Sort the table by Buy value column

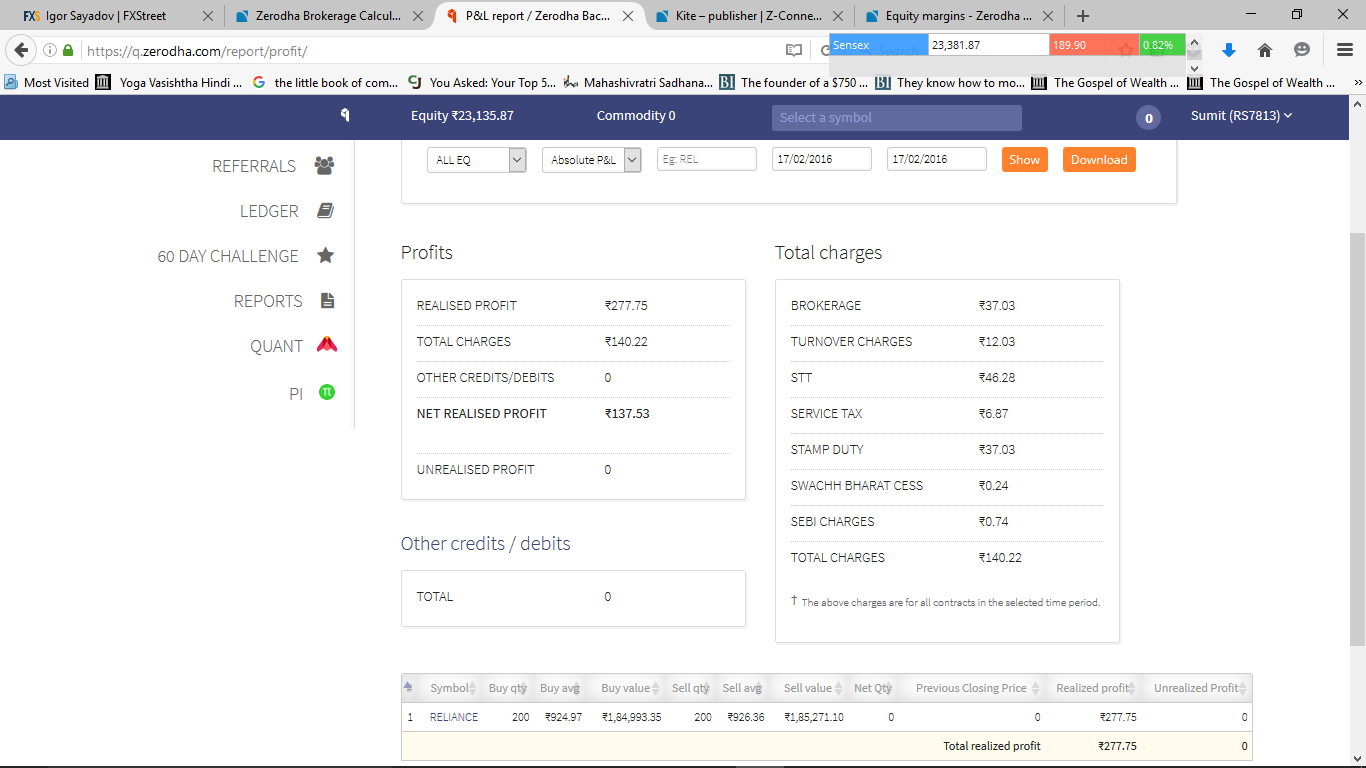pyautogui.click(x=630, y=688)
